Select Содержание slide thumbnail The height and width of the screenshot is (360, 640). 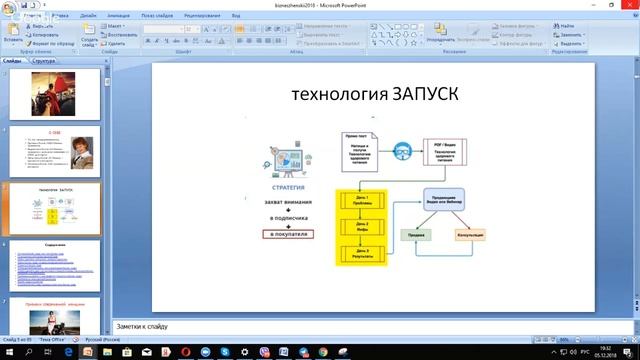tap(55, 266)
